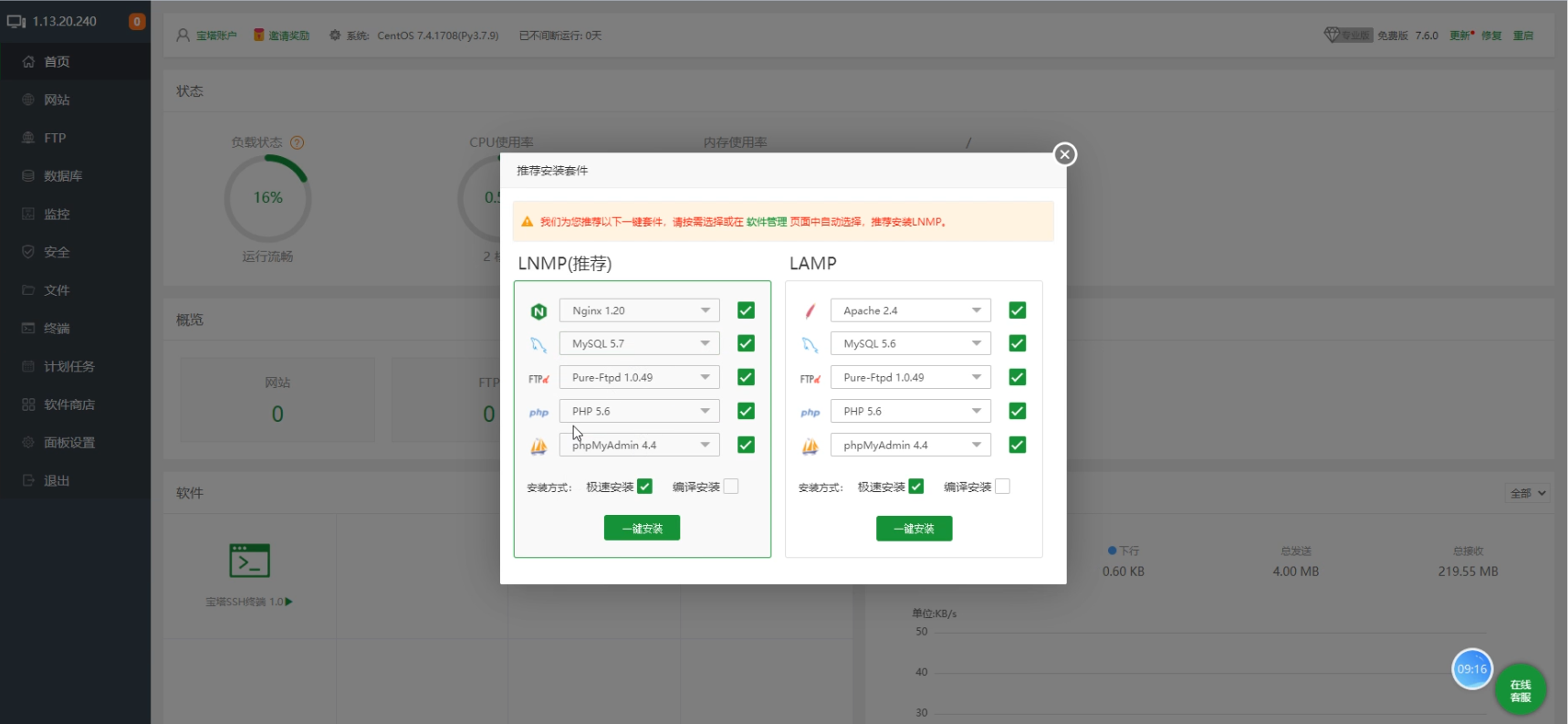
Task: Open 计划任务 sidebar menu
Action: pos(75,366)
